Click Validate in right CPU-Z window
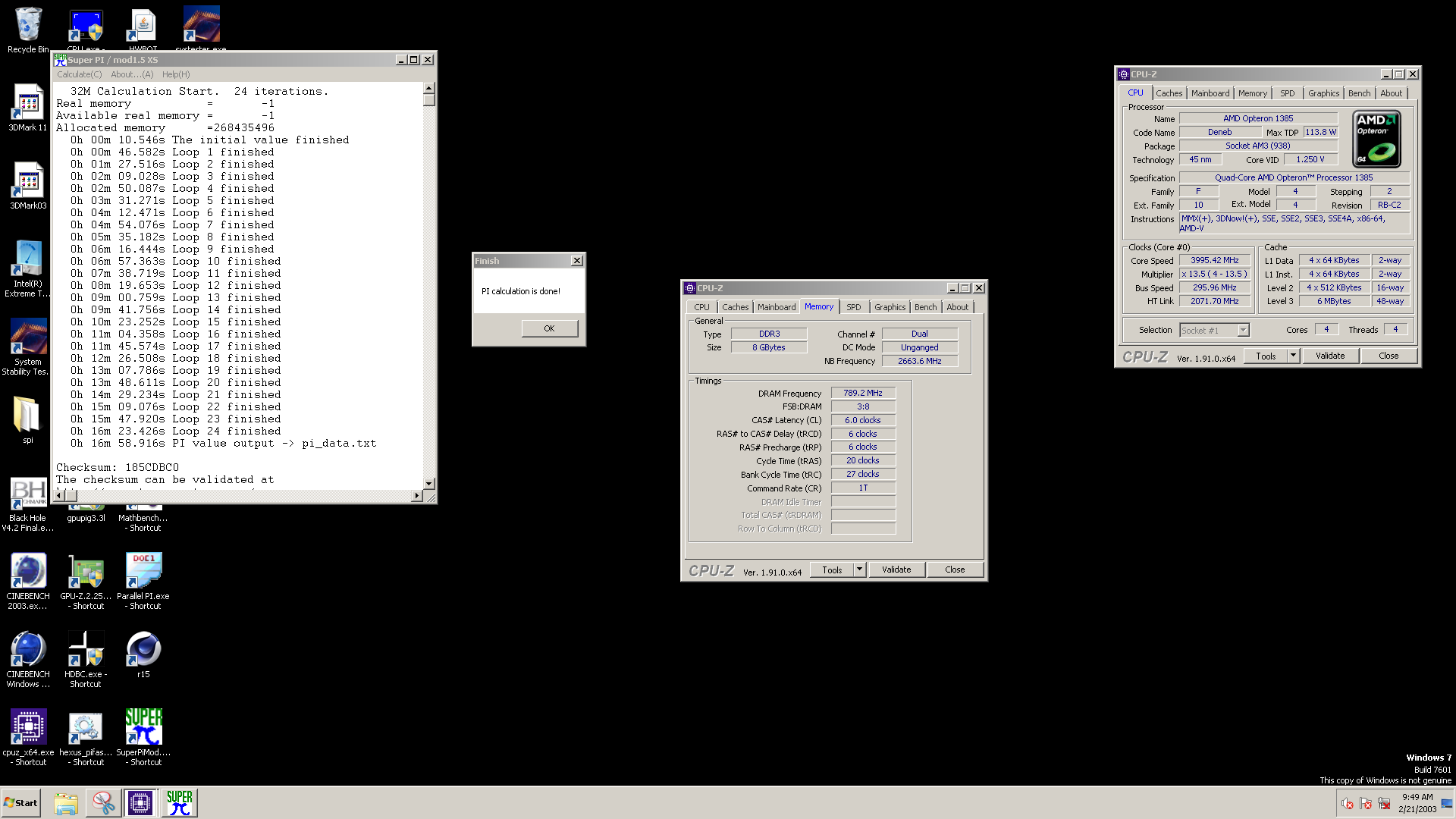 coord(1330,356)
